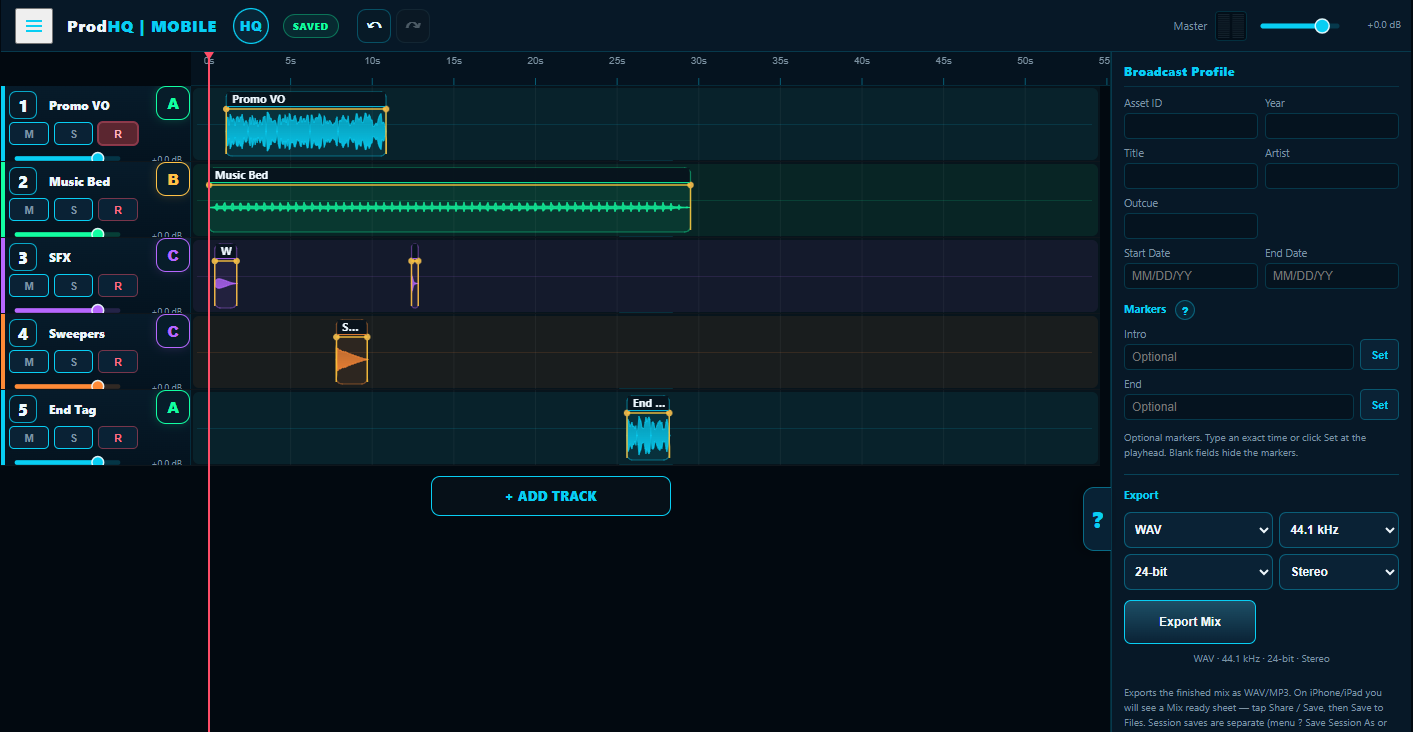The height and width of the screenshot is (732, 1413).
Task: Adjust Sweepers track volume slider
Action: click(67, 385)
